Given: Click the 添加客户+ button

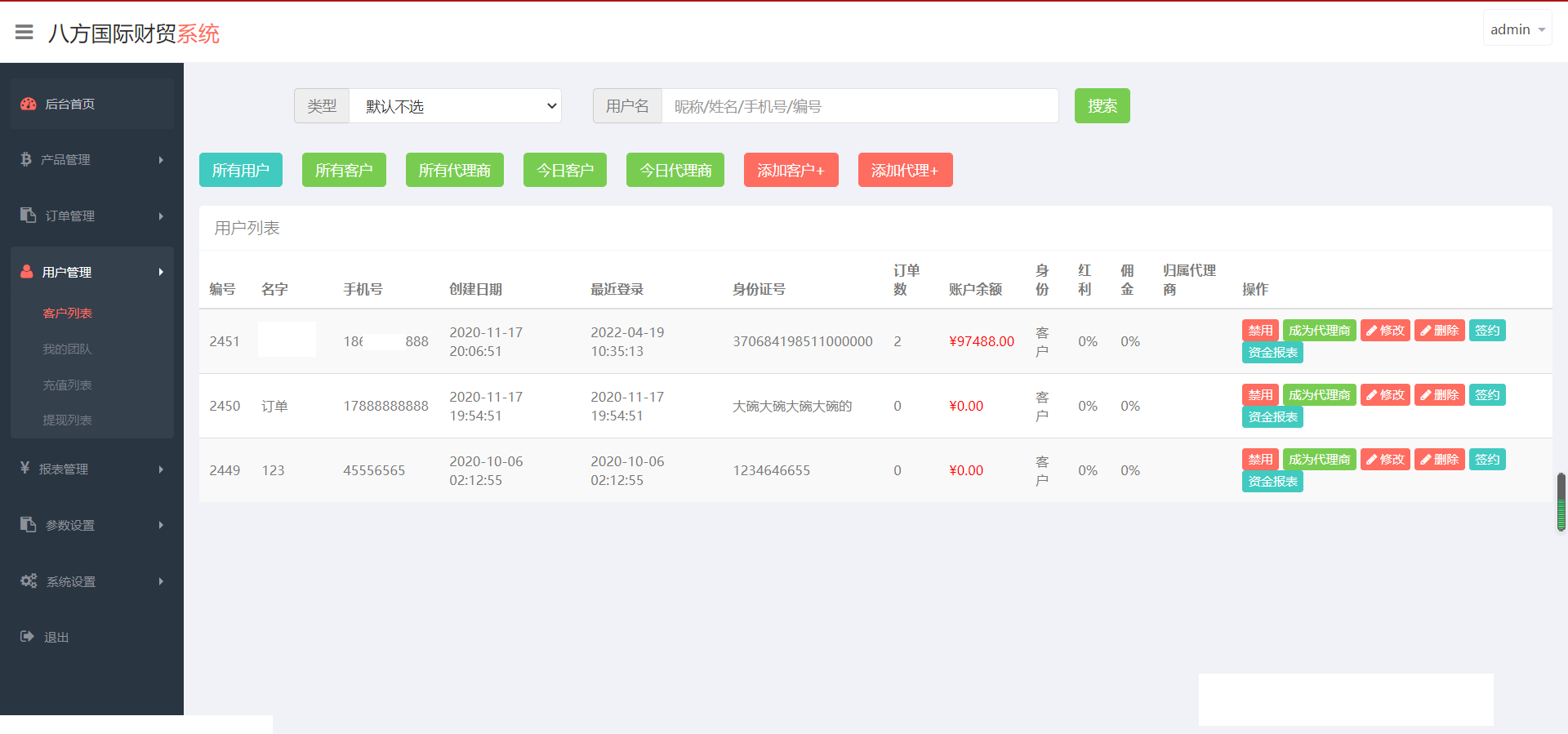Looking at the screenshot, I should pos(791,170).
